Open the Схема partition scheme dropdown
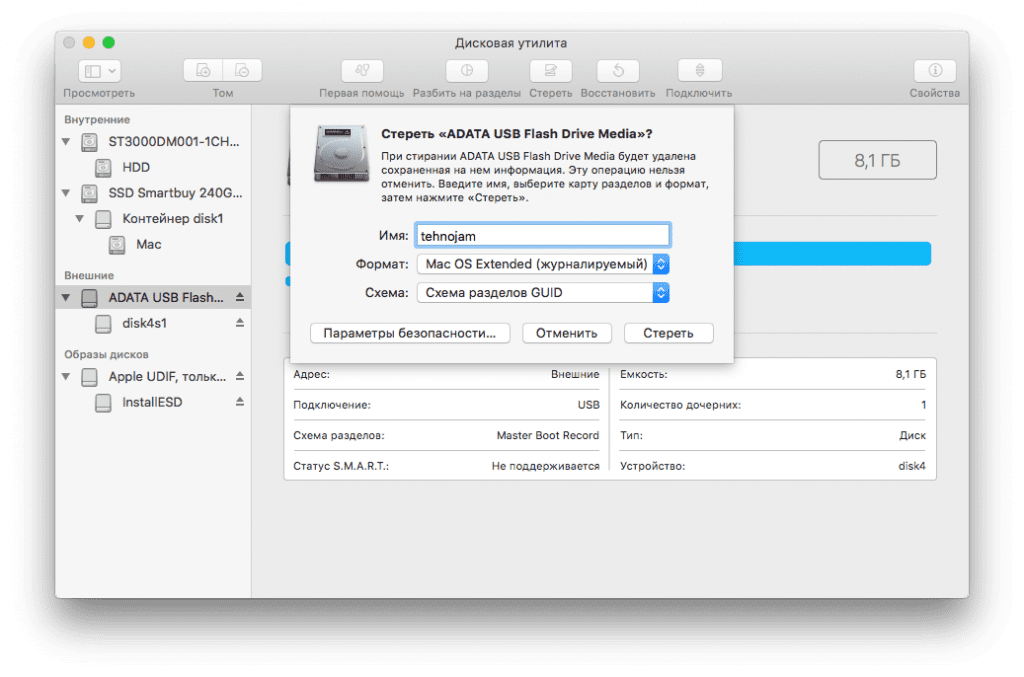 pyautogui.click(x=543, y=292)
